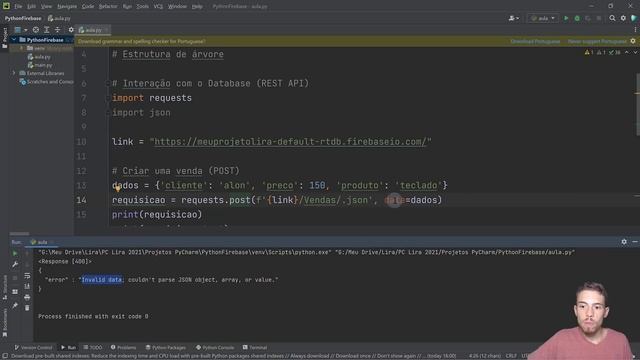Collapse the PythonFirebase project root
Screen dimensions: 640x360
(14, 40)
